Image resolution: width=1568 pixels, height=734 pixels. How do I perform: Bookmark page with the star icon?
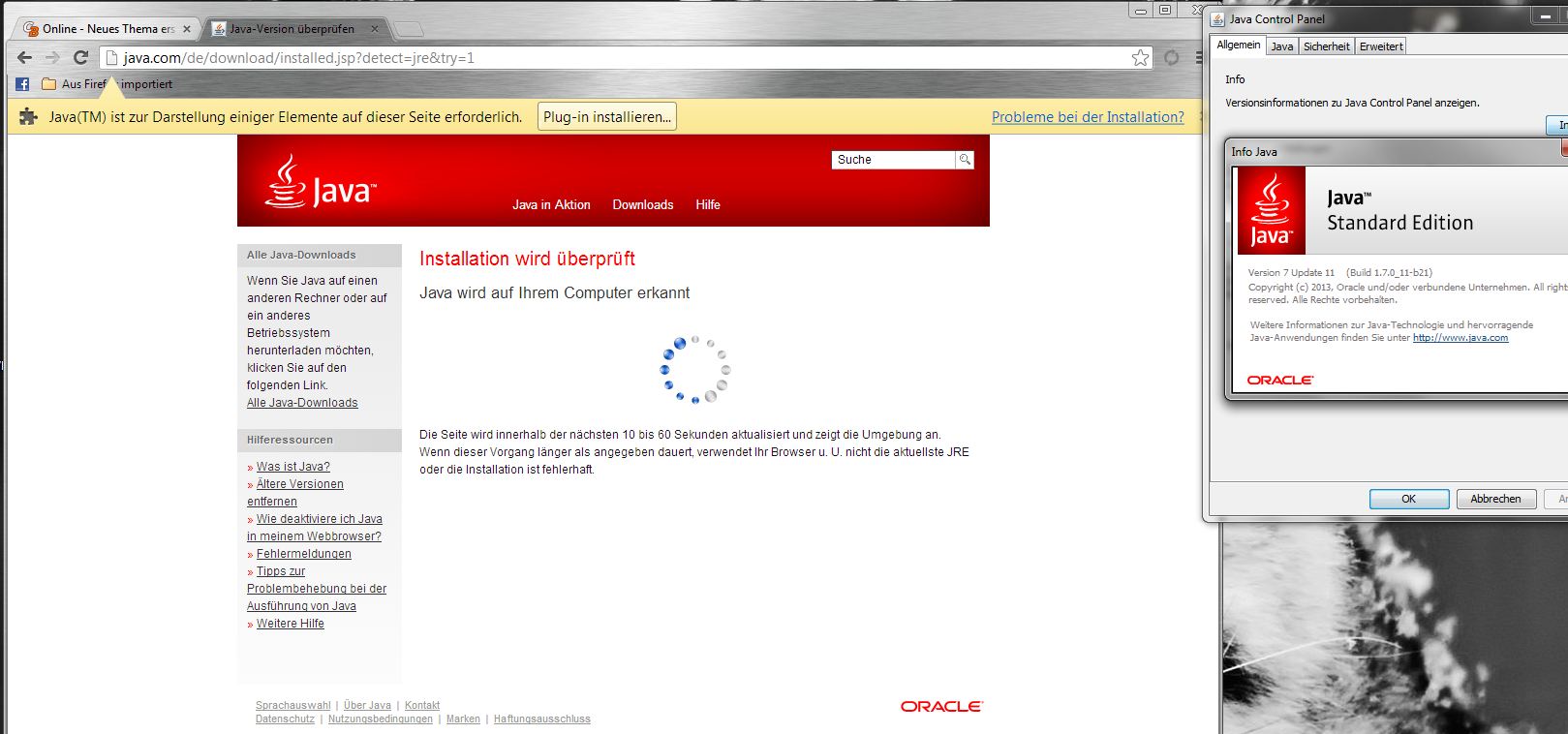pos(1141,58)
